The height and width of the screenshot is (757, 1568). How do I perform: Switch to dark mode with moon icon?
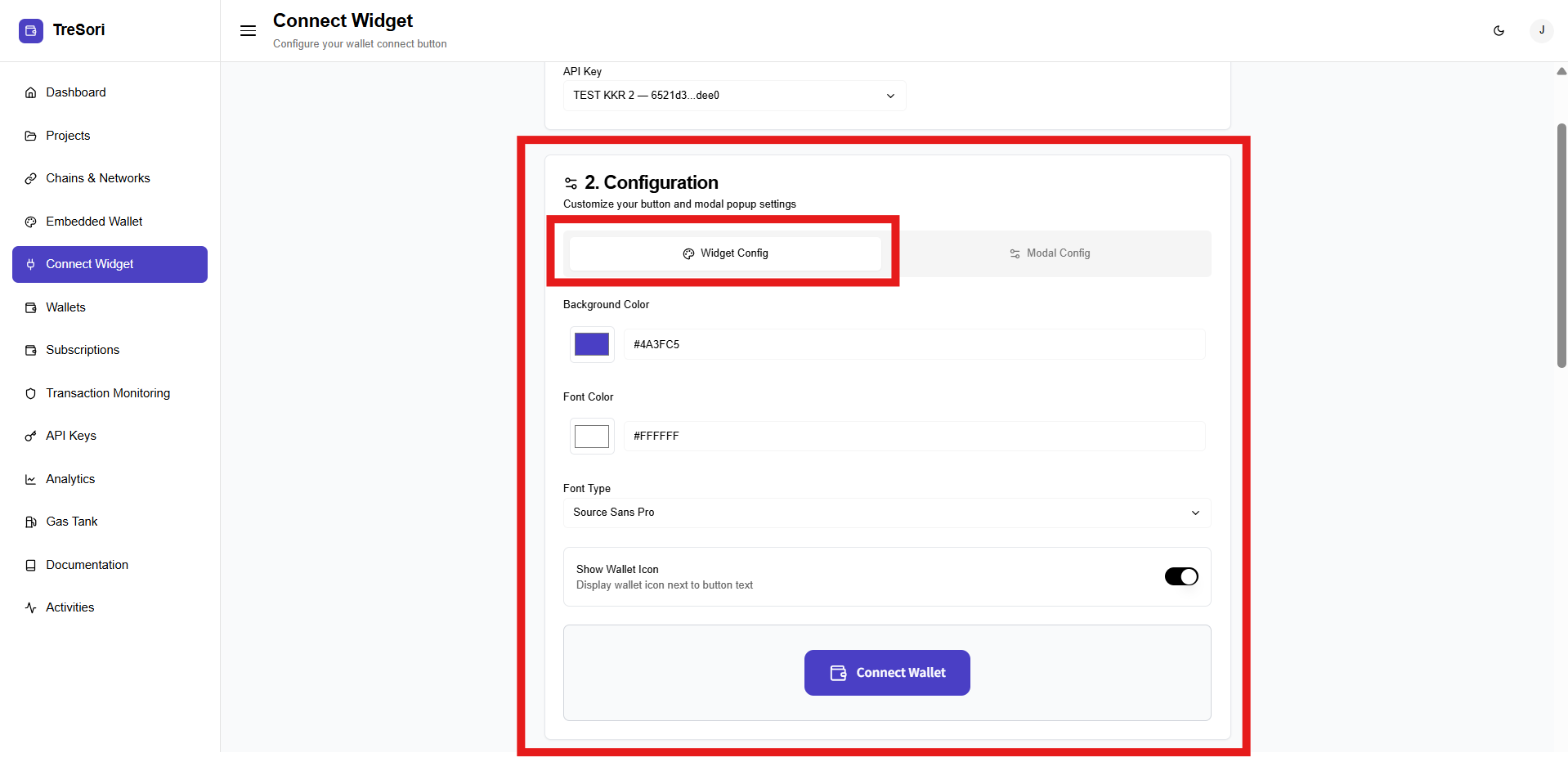[x=1499, y=31]
